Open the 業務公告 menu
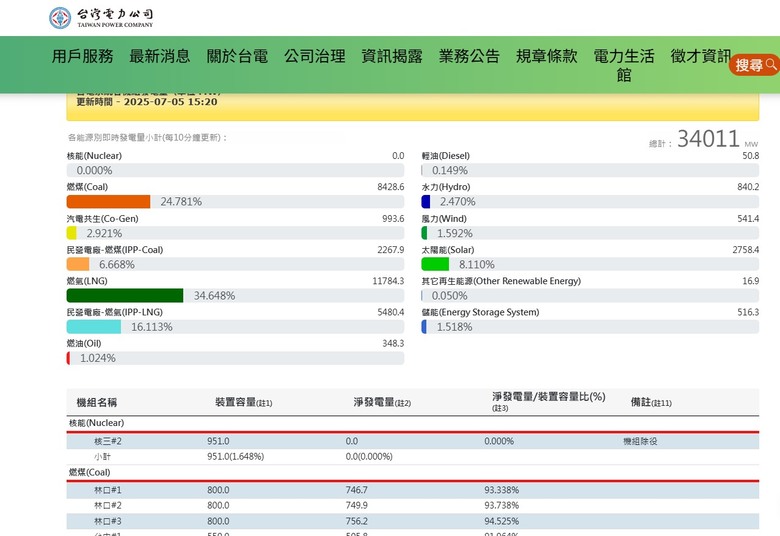The height and width of the screenshot is (536, 780). click(469, 56)
